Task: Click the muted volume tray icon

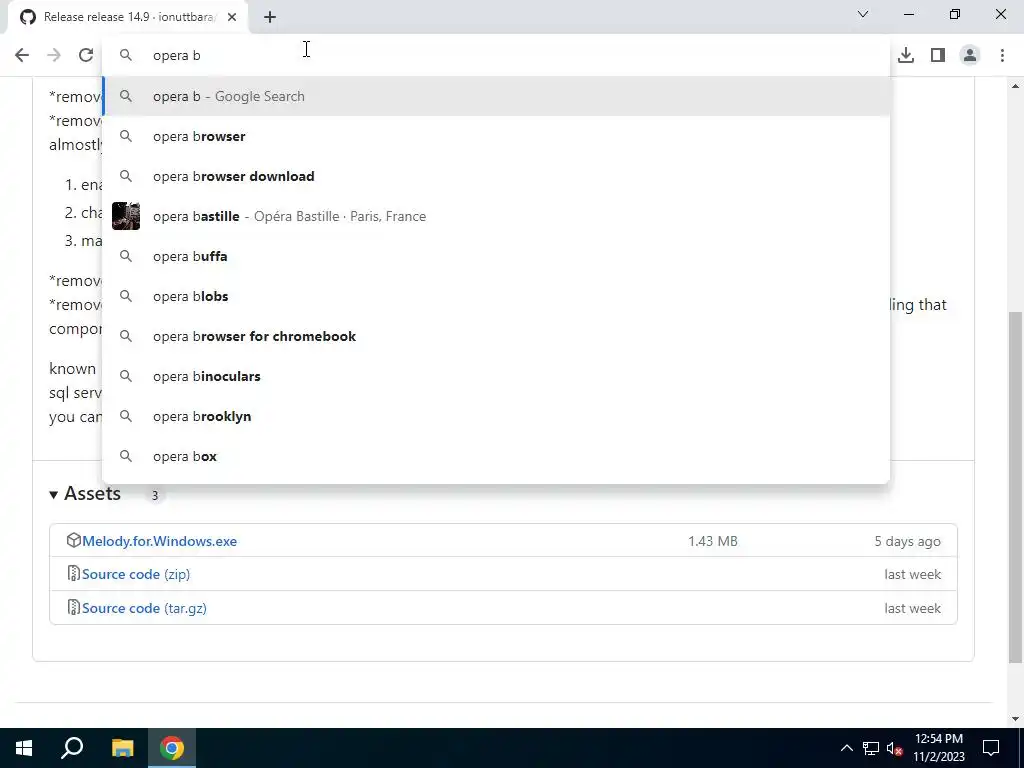Action: (x=894, y=748)
